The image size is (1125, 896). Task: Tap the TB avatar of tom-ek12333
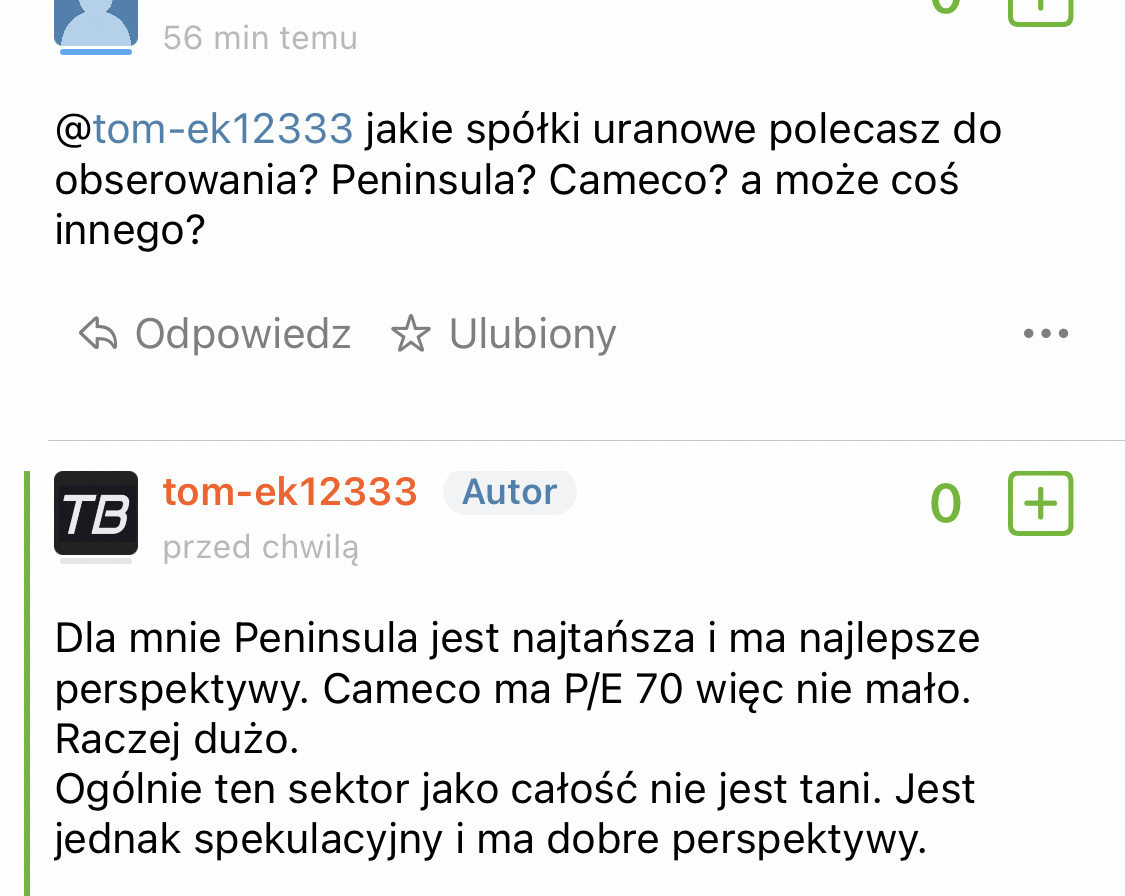[96, 513]
